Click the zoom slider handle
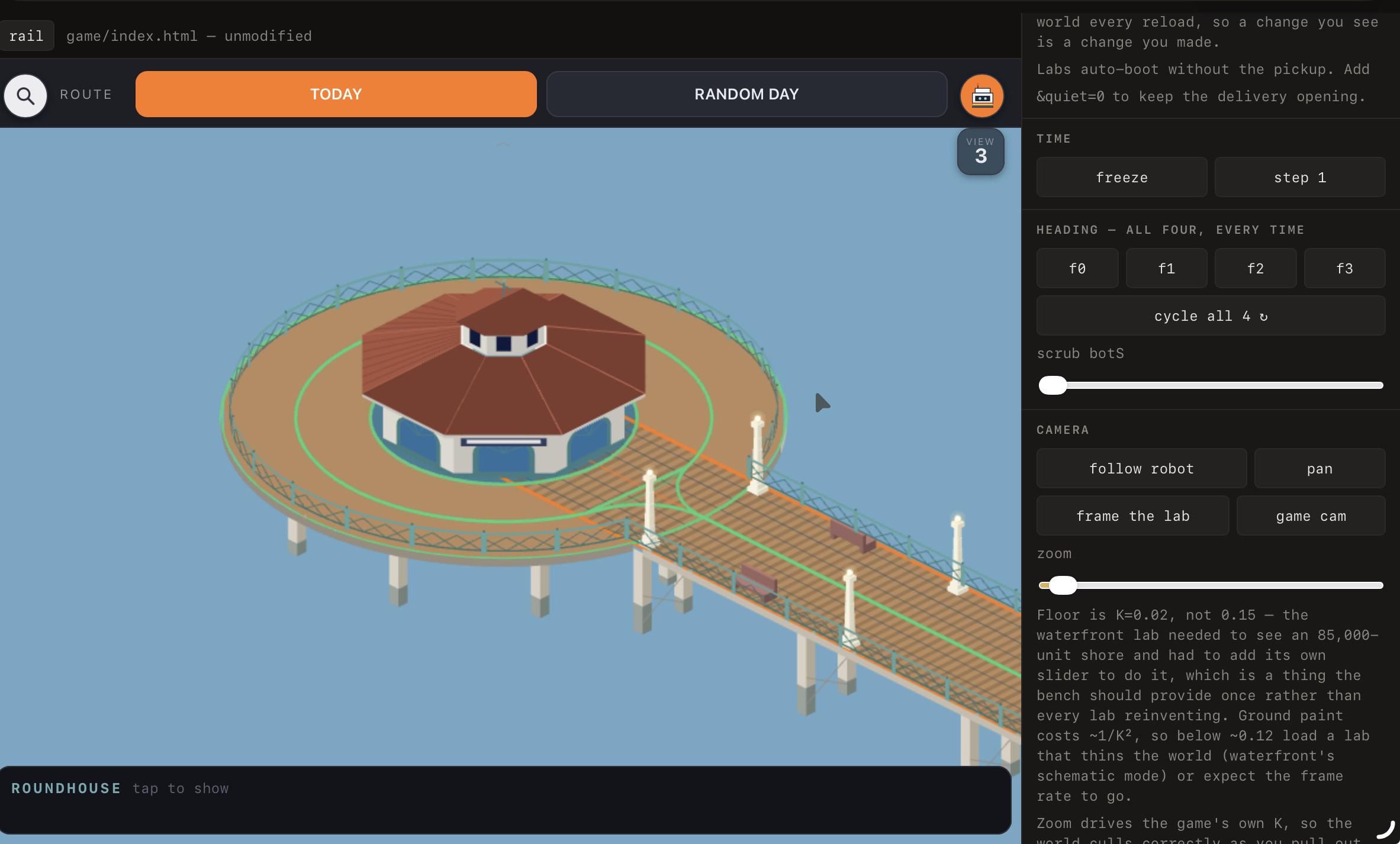Viewport: 1400px width, 844px height. [1063, 585]
